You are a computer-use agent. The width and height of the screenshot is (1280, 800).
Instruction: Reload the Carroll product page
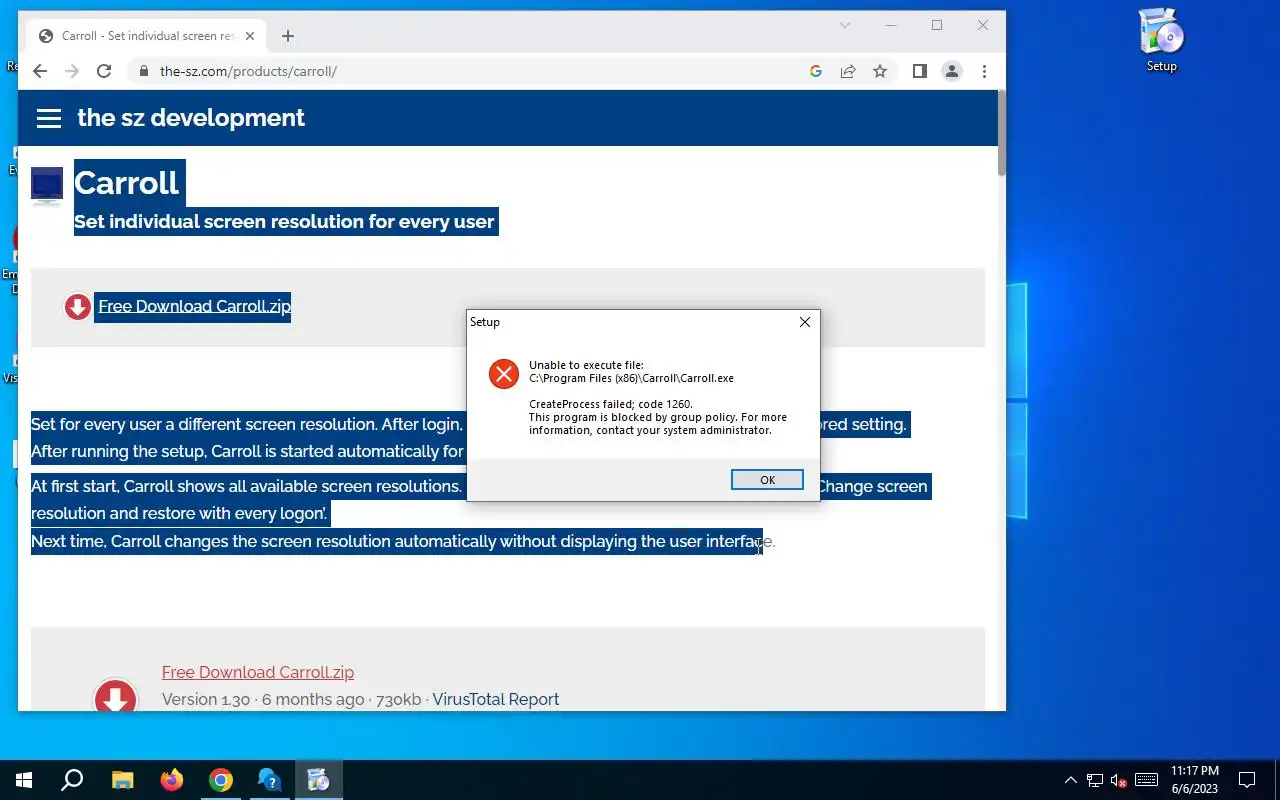104,71
